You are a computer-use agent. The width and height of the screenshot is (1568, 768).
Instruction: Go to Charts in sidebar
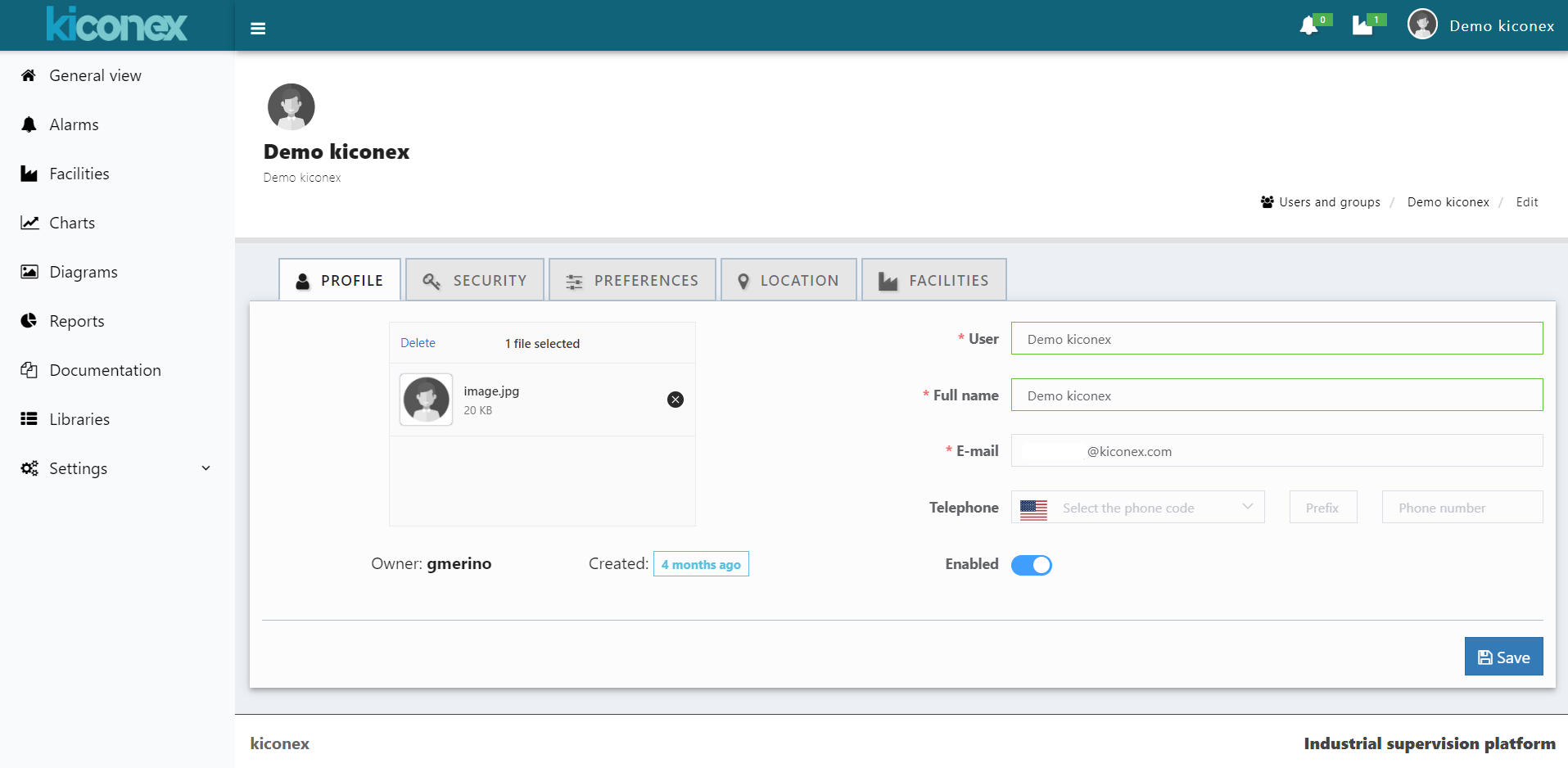tap(72, 223)
